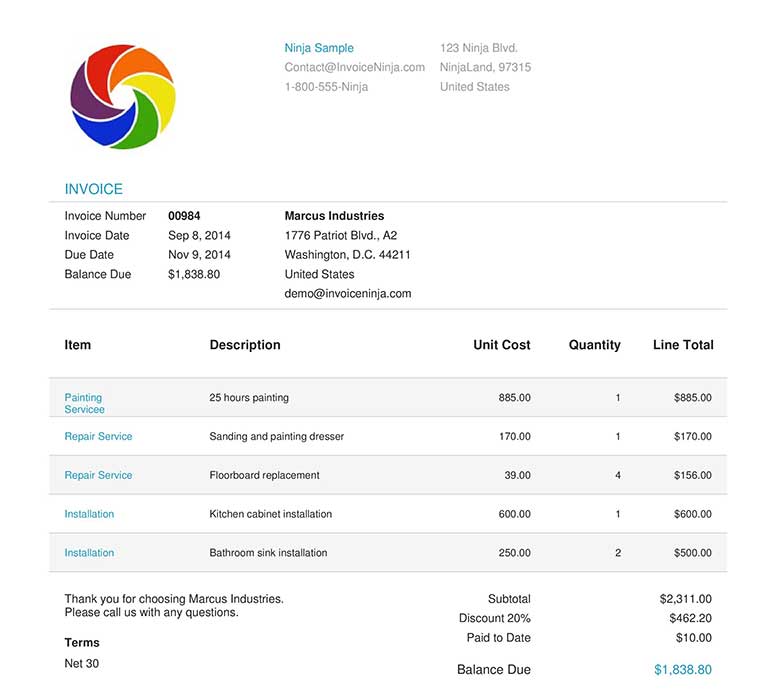Click the Marcus Industries client name
The height and width of the screenshot is (699, 770).
334,216
